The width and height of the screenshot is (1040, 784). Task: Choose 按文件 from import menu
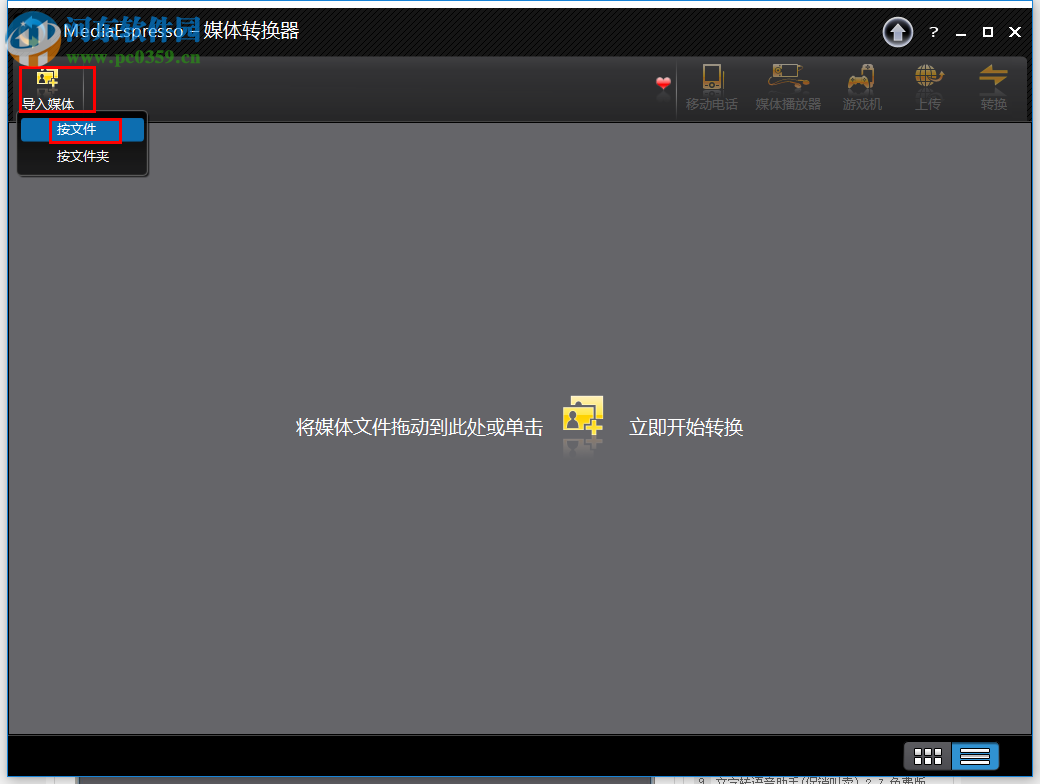pos(83,129)
